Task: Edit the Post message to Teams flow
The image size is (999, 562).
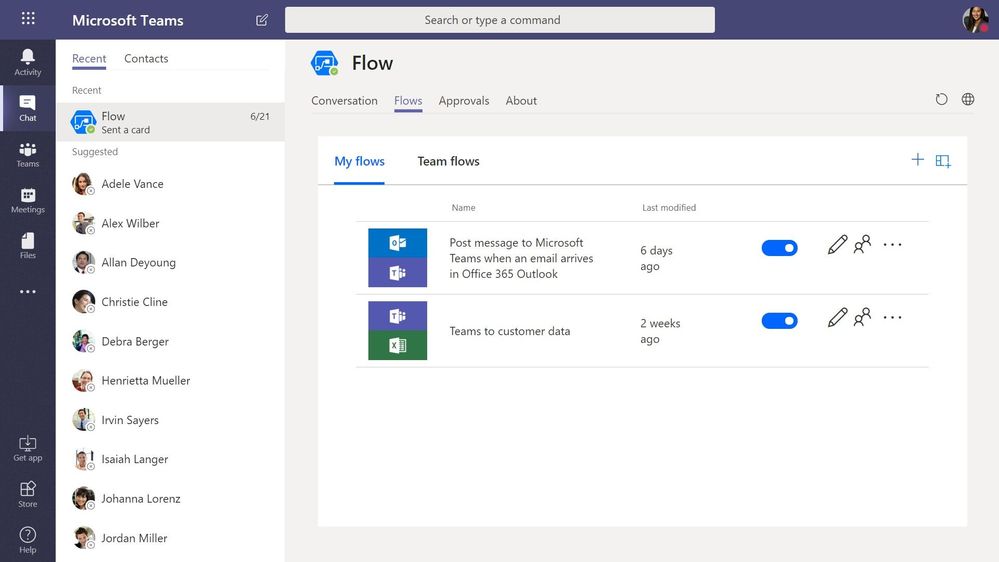Action: pyautogui.click(x=837, y=245)
